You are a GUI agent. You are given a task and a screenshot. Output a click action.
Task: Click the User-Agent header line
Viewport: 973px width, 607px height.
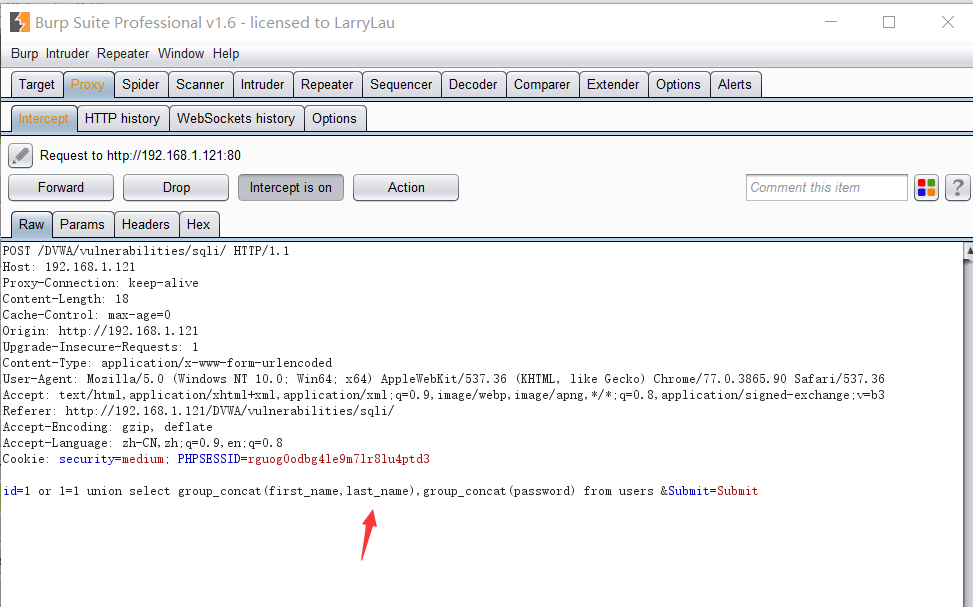[444, 379]
